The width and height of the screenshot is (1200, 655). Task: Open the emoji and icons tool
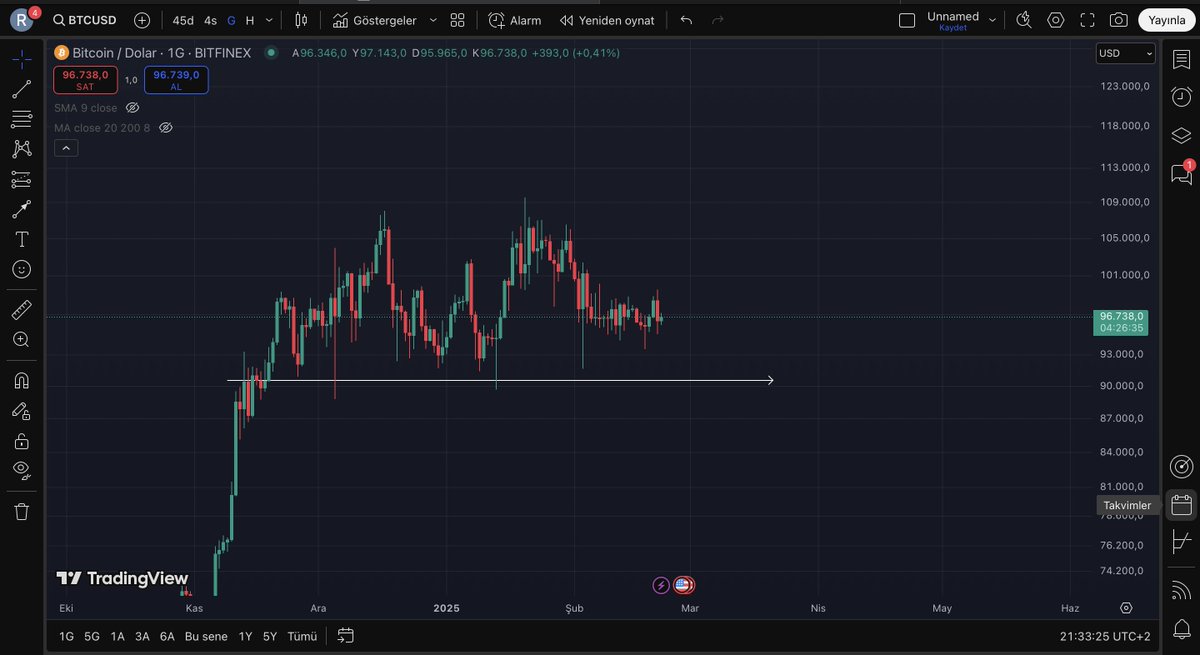(21, 269)
